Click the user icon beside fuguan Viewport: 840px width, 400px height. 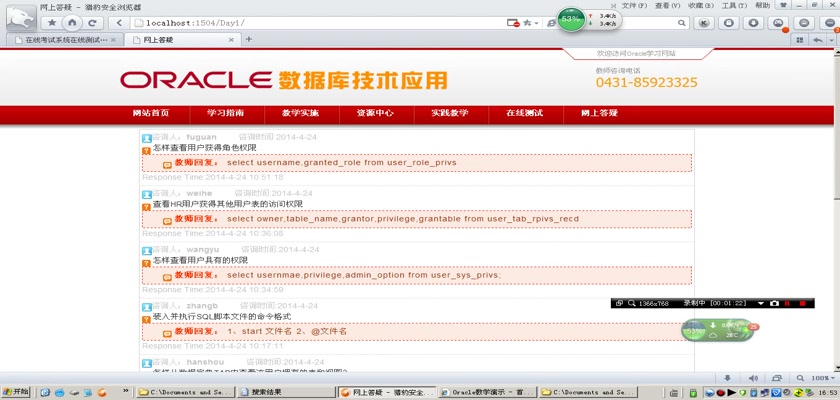pyautogui.click(x=147, y=138)
